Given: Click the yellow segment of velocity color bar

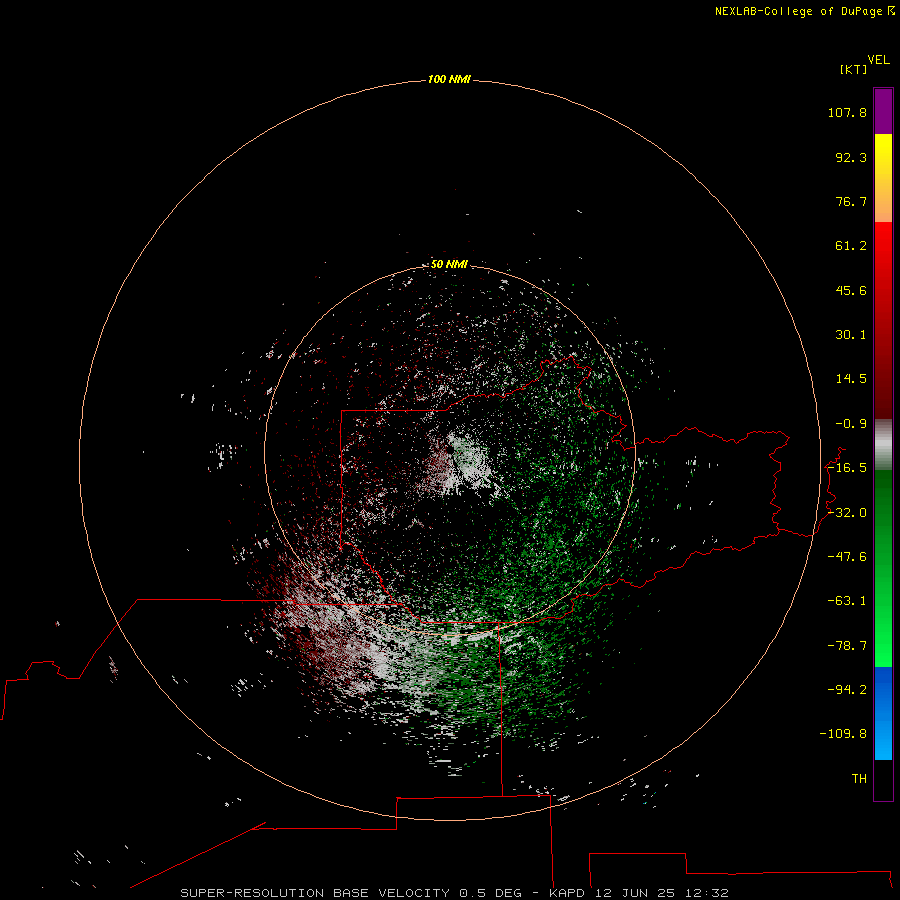Looking at the screenshot, I should pyautogui.click(x=883, y=178).
